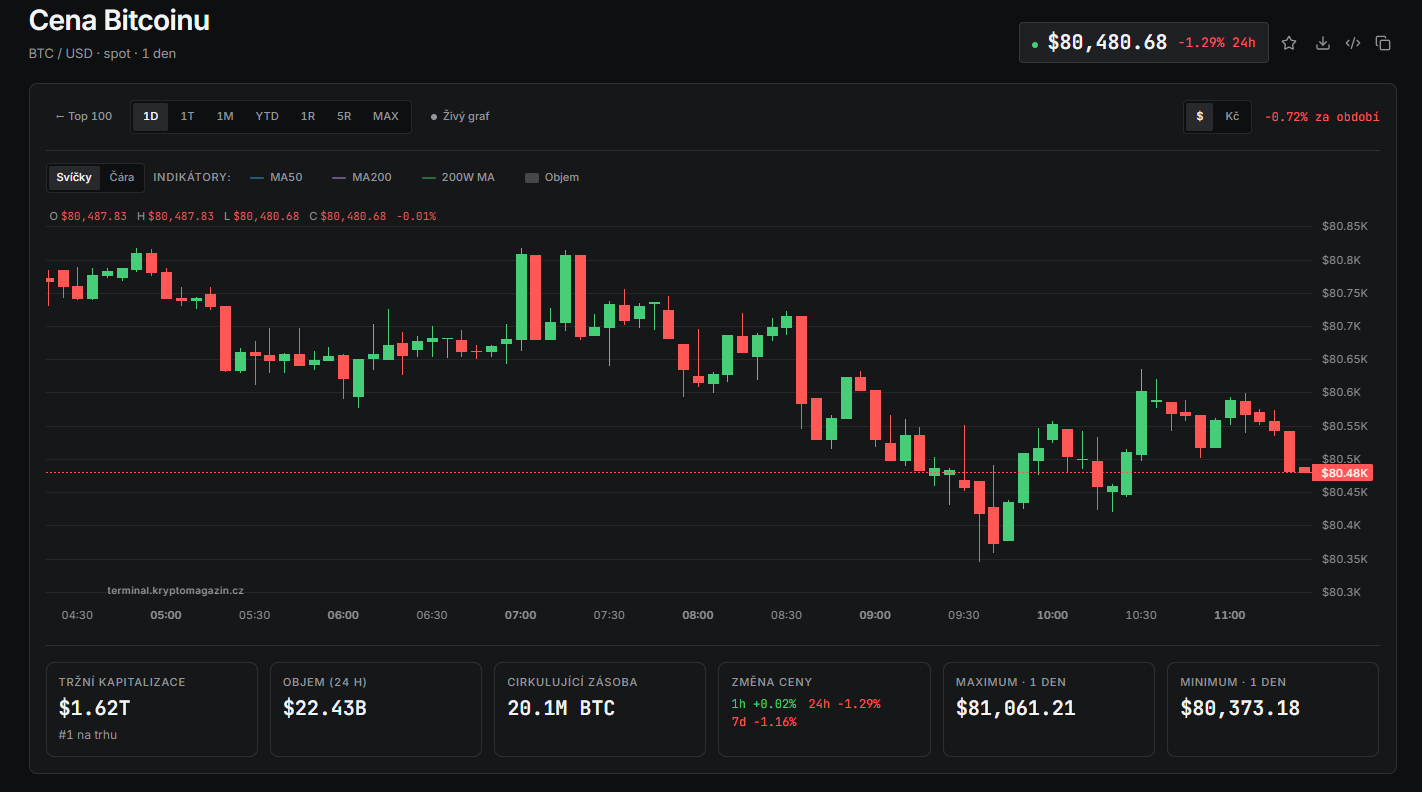The width and height of the screenshot is (1422, 792).
Task: Show the MAX timeframe
Action: pyautogui.click(x=386, y=116)
